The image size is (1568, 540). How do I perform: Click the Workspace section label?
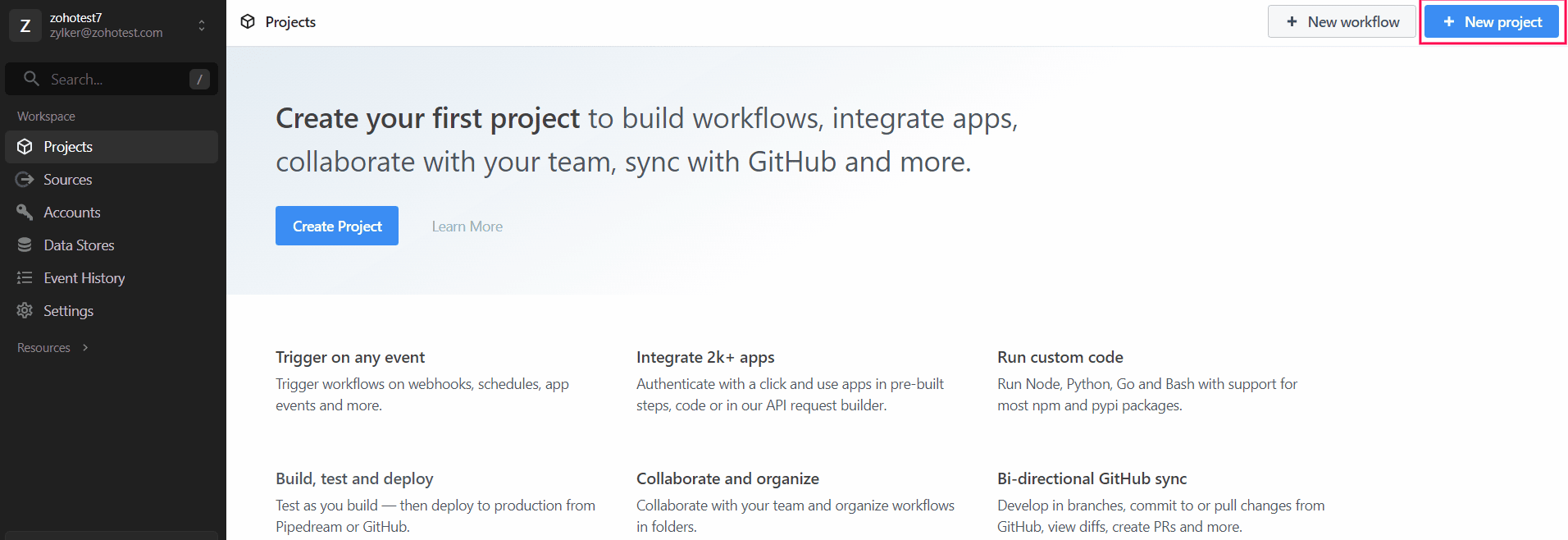(46, 117)
